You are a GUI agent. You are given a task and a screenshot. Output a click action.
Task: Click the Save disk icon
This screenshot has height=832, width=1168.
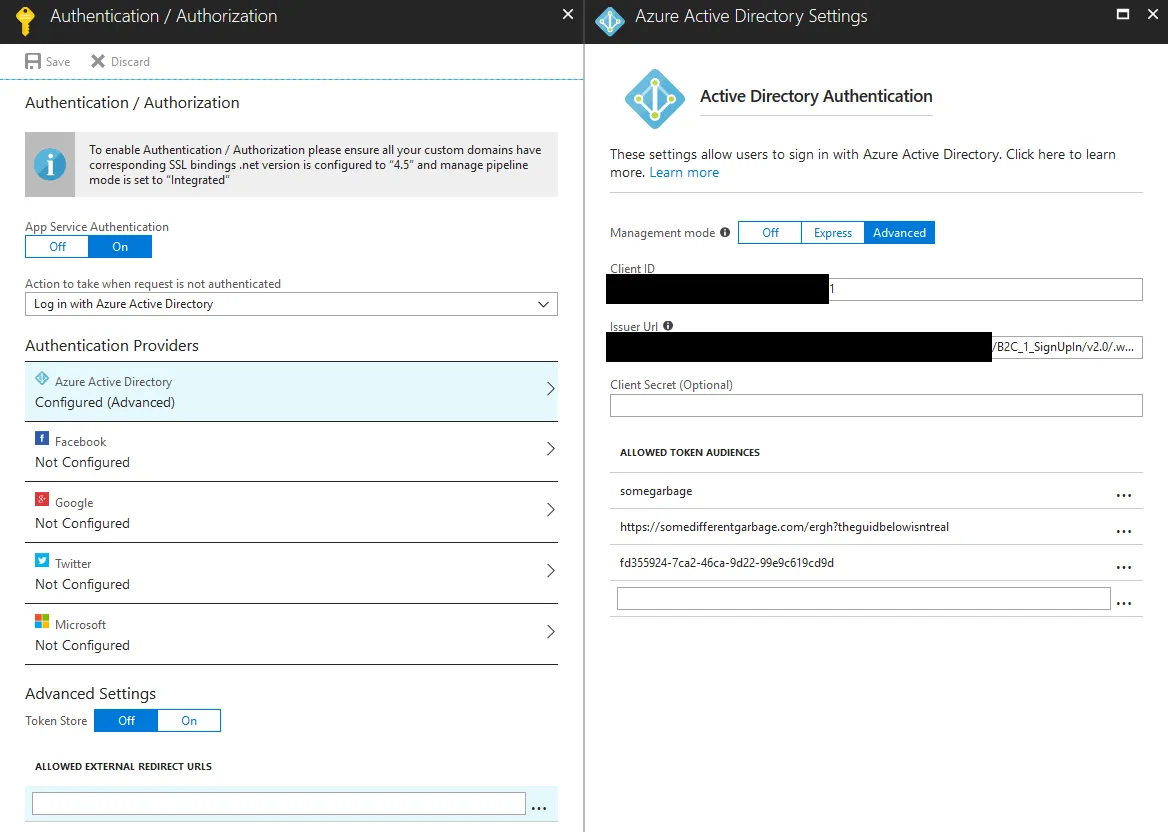33,61
